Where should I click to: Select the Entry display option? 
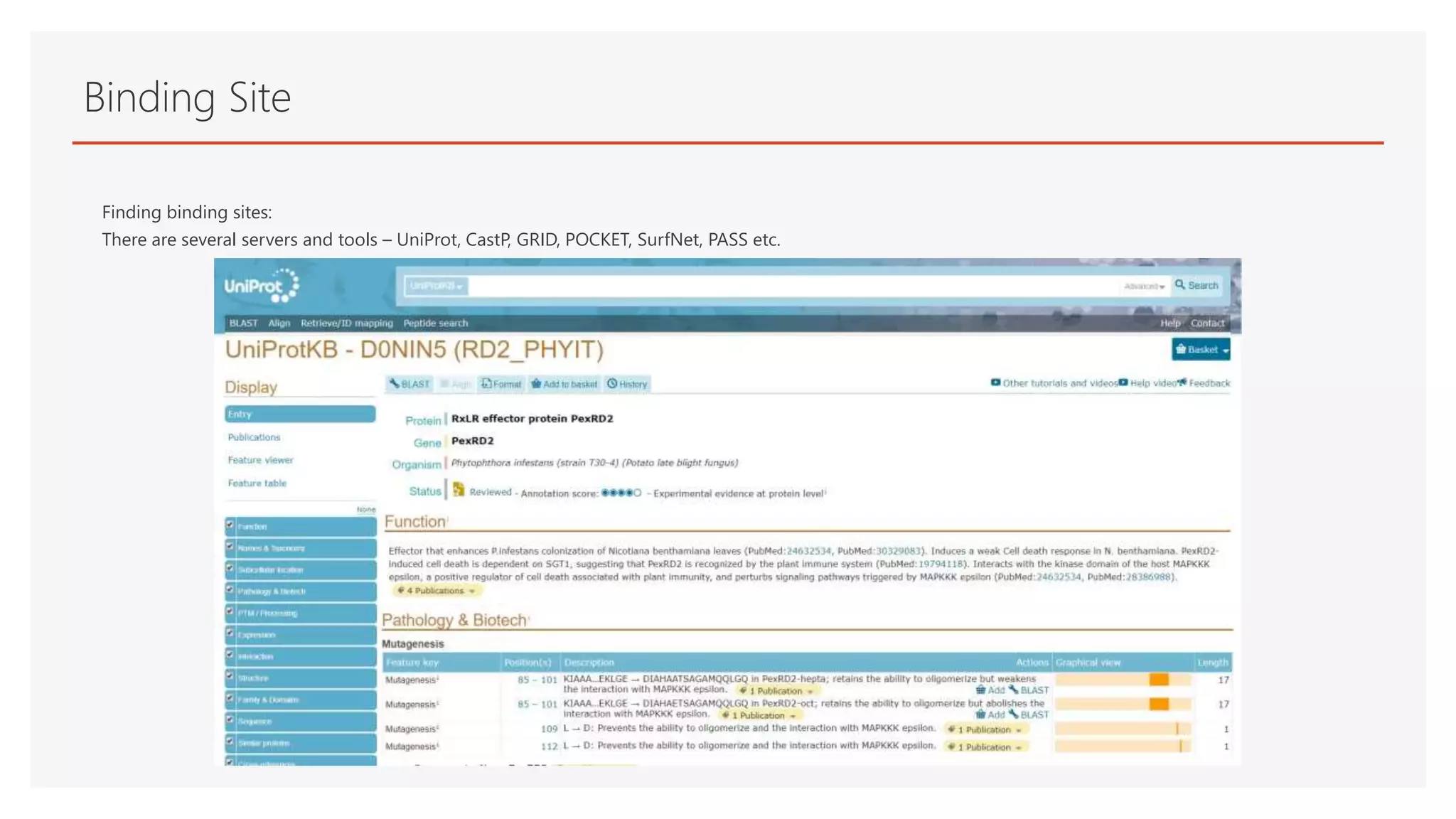[300, 414]
